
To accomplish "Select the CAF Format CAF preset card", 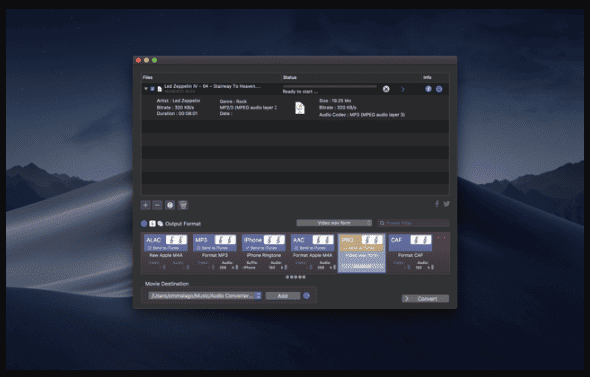I will coord(411,253).
